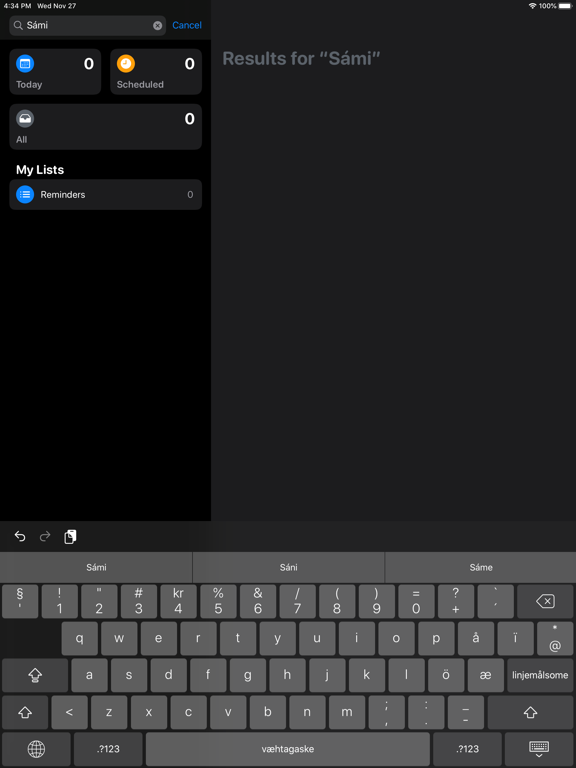Tap the undo arrow icon
The height and width of the screenshot is (768, 576).
tap(20, 537)
